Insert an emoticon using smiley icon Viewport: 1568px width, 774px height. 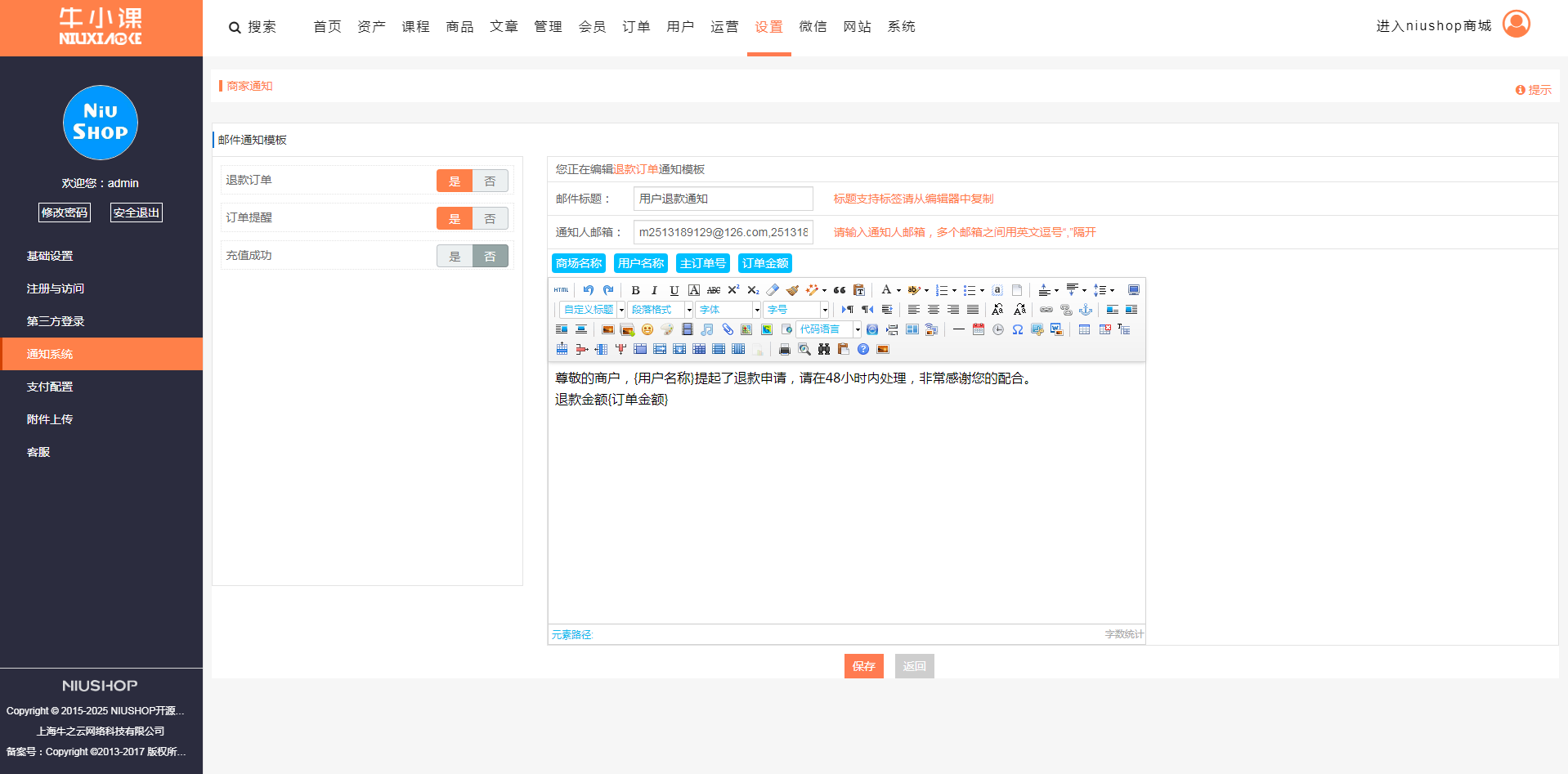click(647, 329)
